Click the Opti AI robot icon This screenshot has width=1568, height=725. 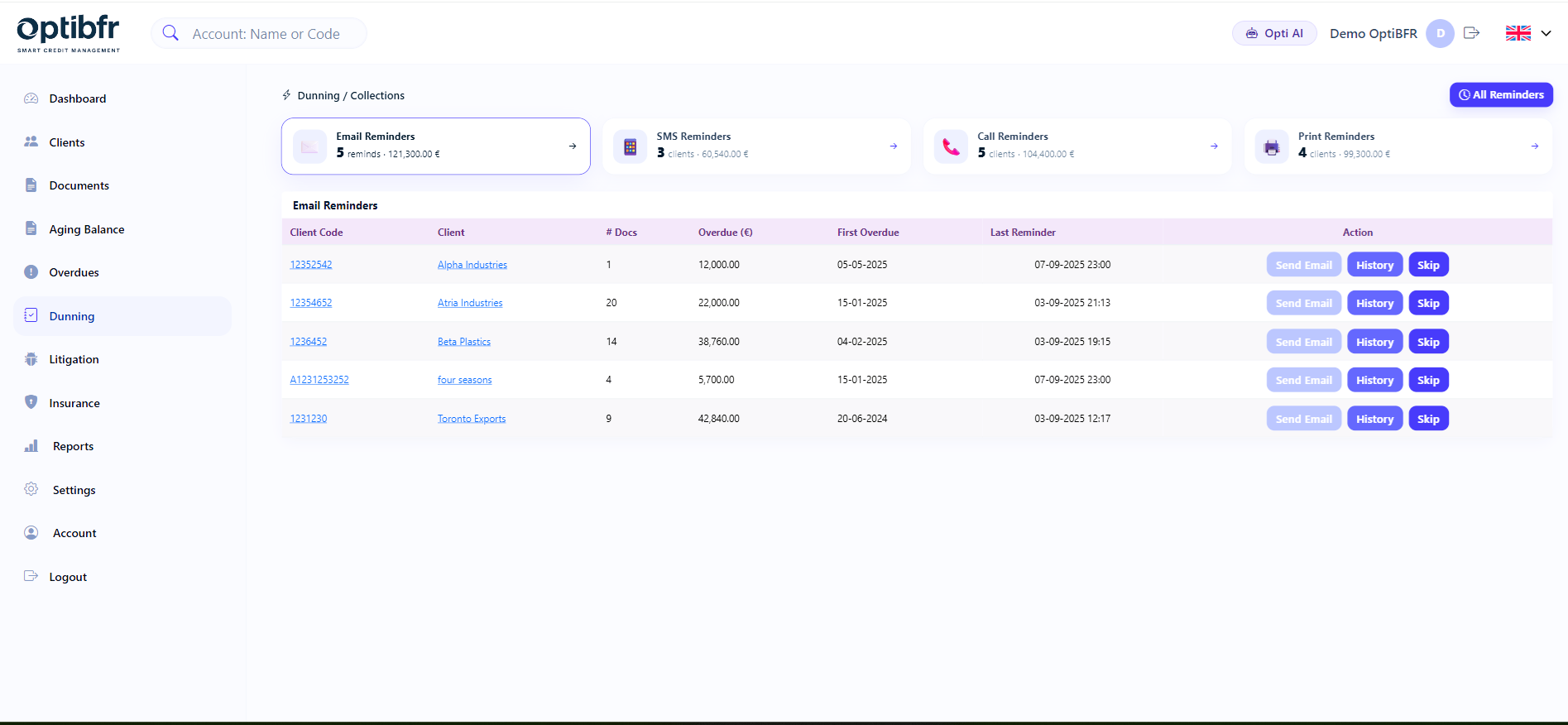(x=1252, y=33)
